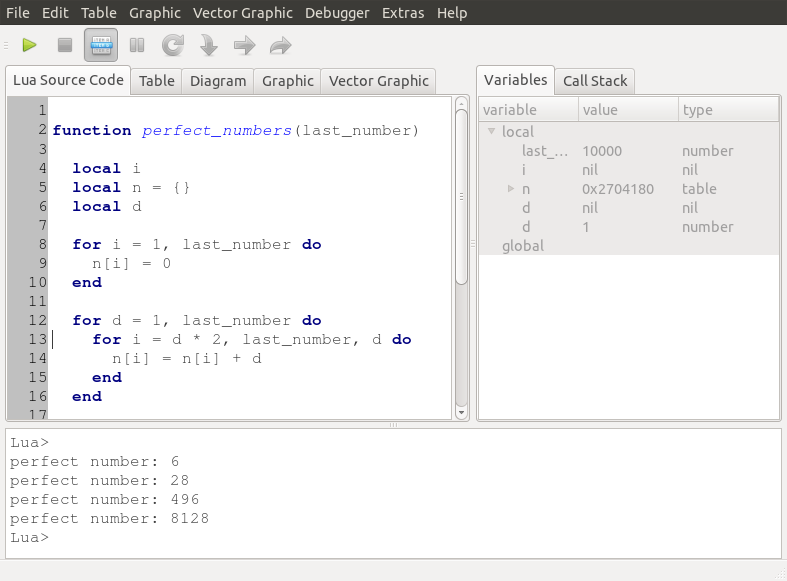
Task: Expand the table variable n
Action: [510, 189]
